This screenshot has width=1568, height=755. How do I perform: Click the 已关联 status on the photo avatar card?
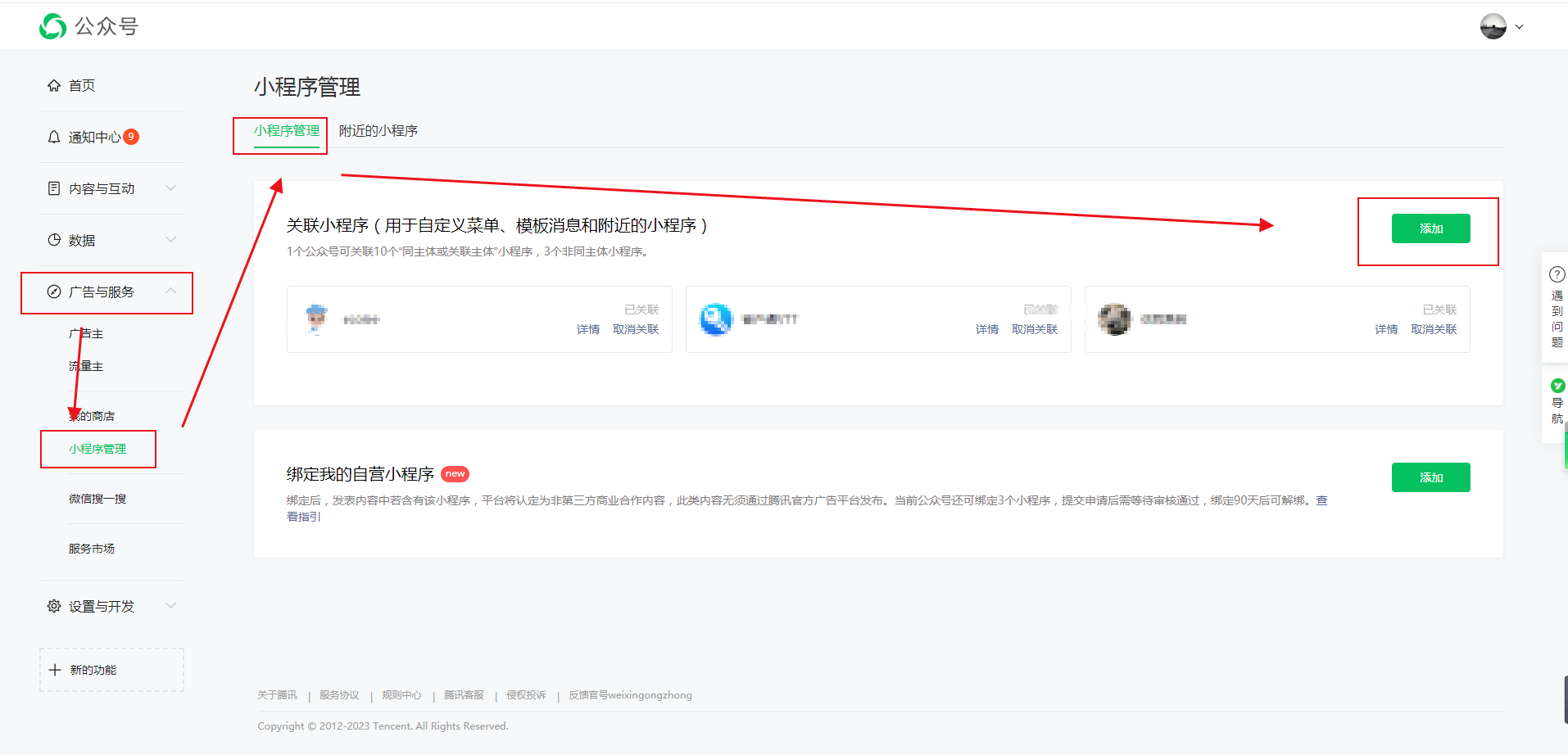(1439, 310)
